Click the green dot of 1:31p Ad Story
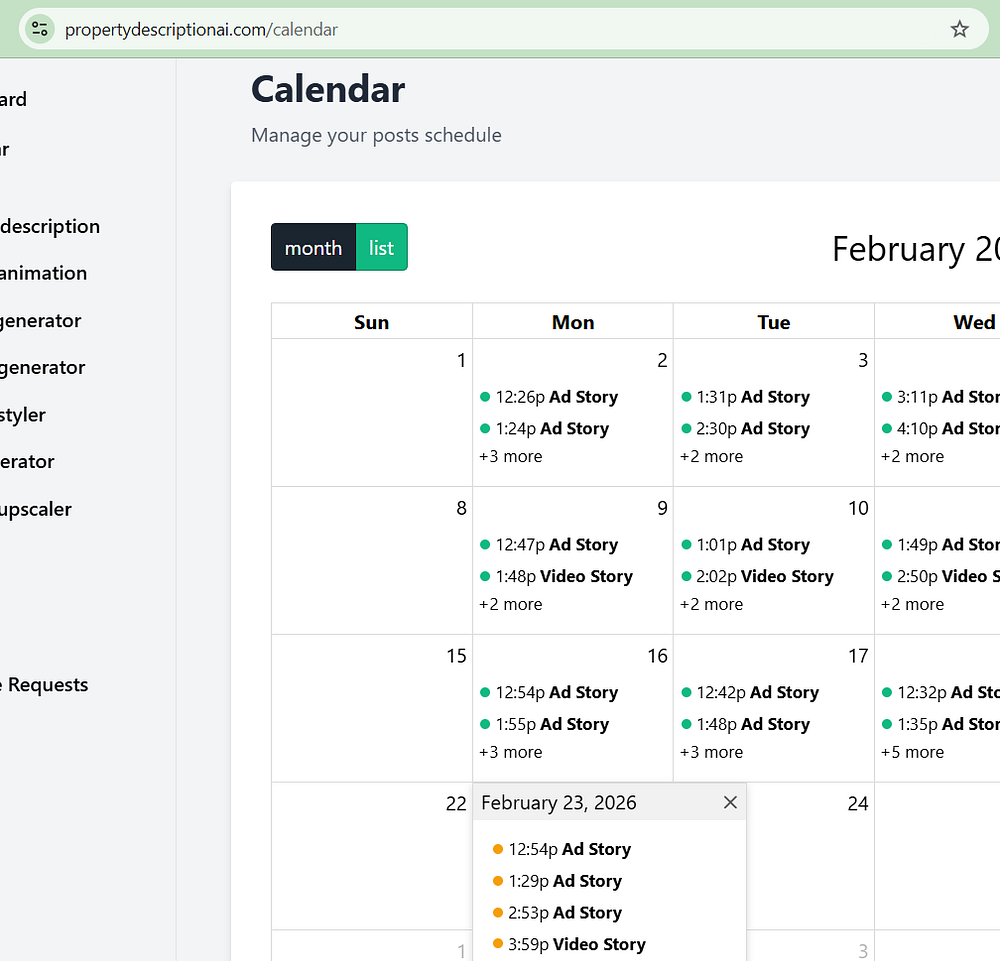 tap(686, 397)
